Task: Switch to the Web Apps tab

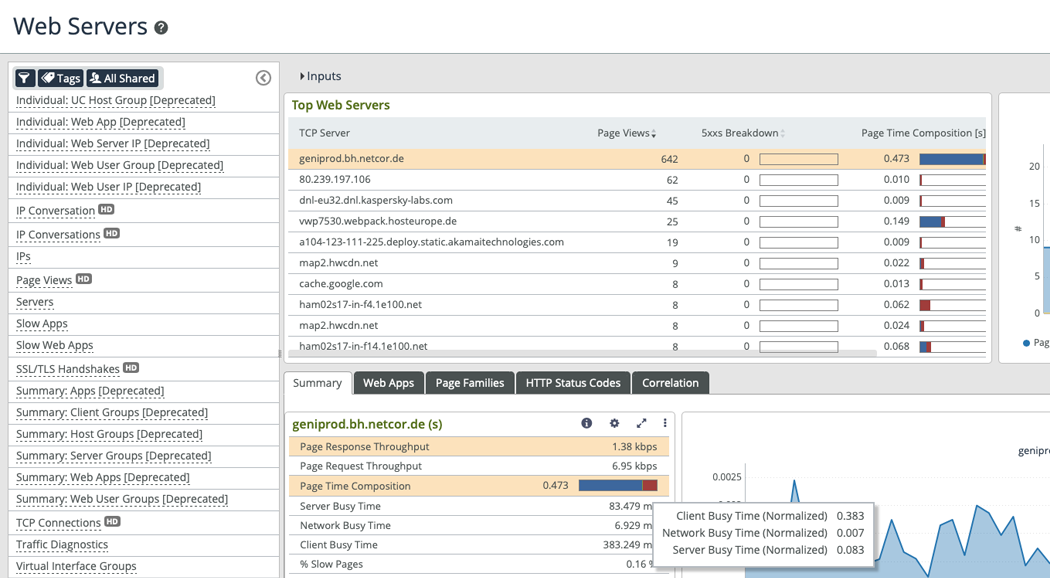Action: coord(388,383)
